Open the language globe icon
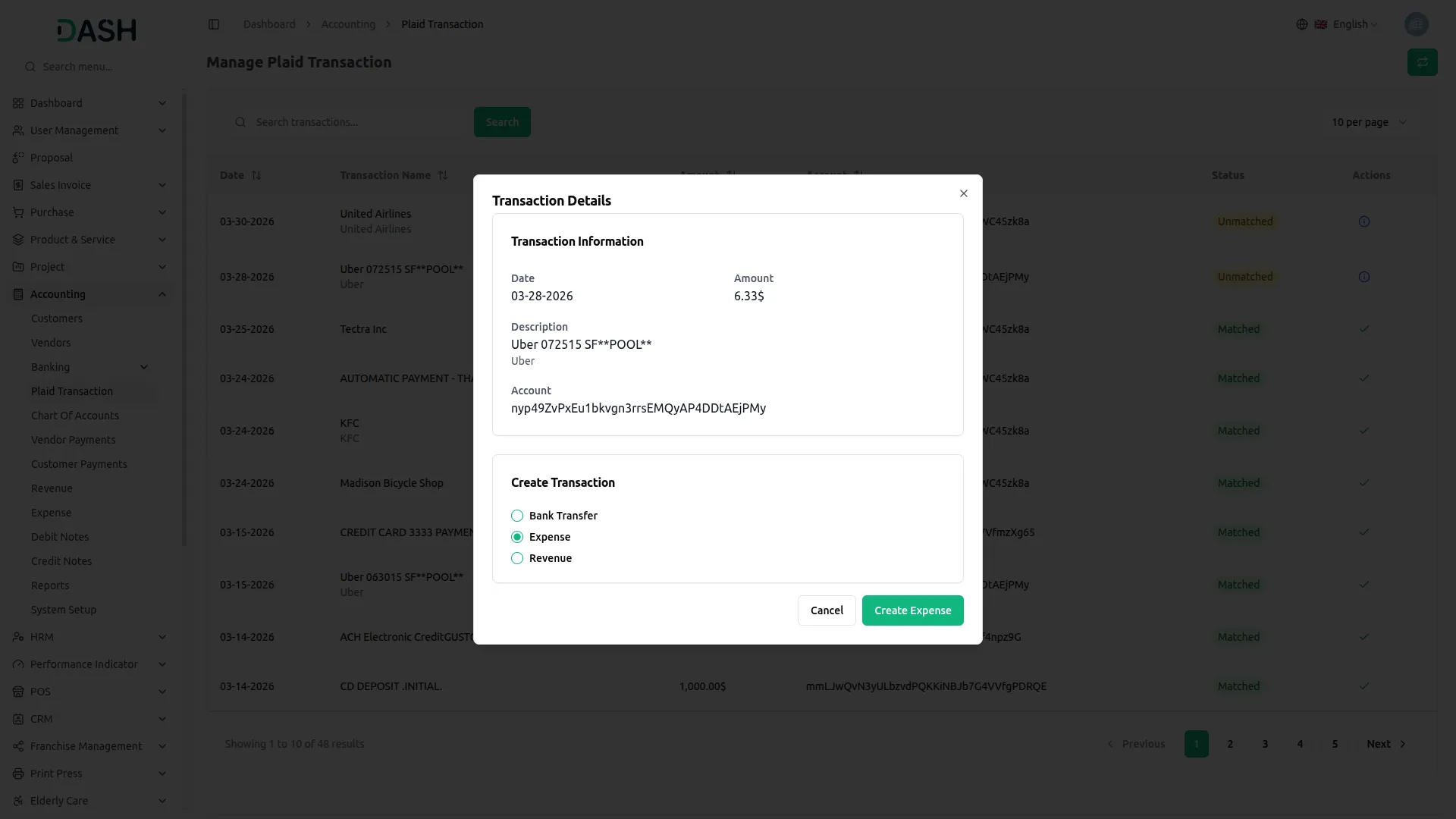This screenshot has width=1456, height=819. click(1302, 24)
